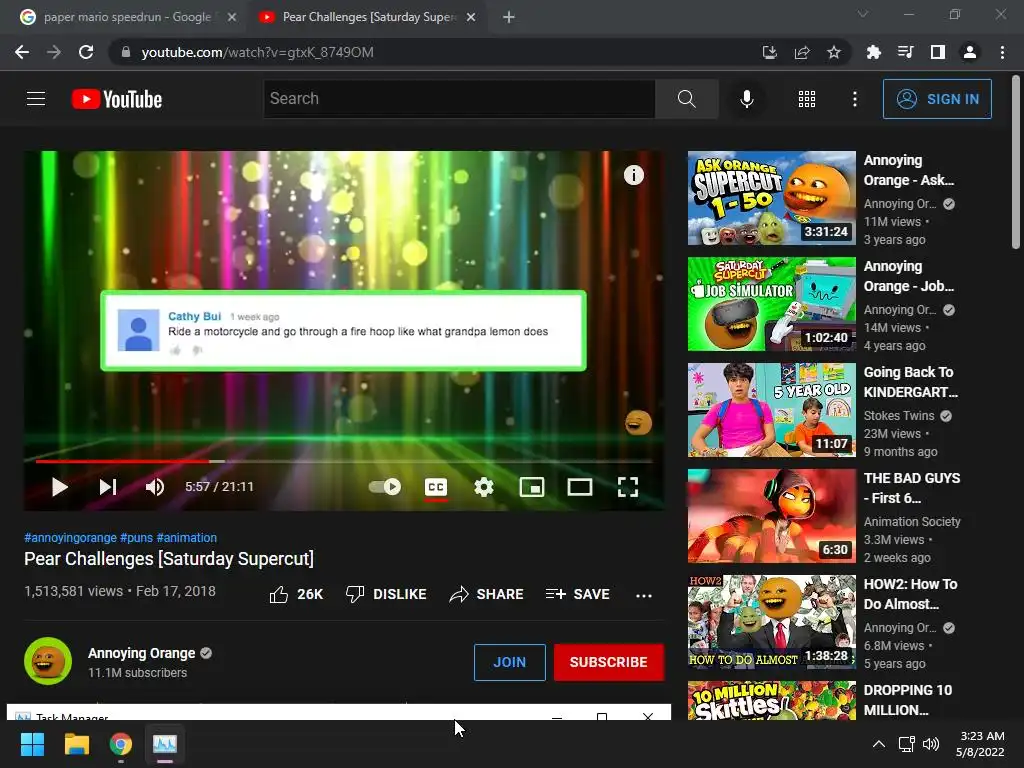Close the Pear Challenges tab

coord(471,18)
